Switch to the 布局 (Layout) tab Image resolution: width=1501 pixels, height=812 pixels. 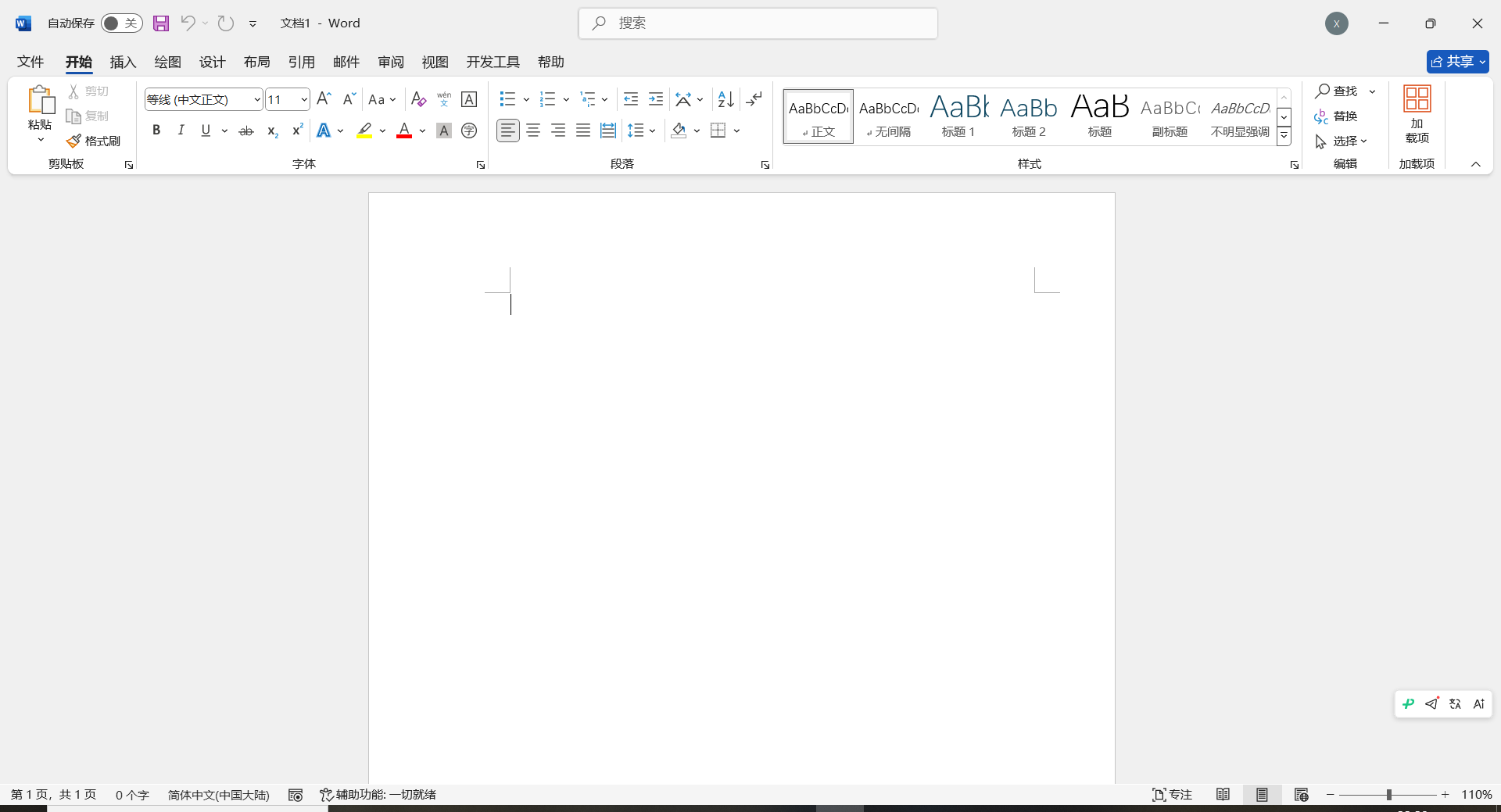tap(257, 62)
